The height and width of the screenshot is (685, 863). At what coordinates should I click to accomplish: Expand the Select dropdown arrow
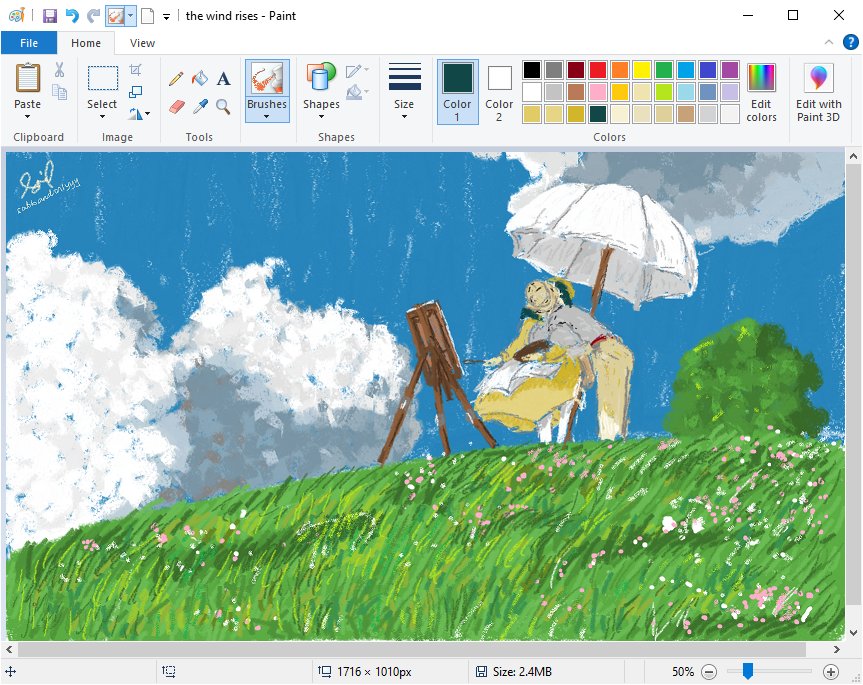coord(102,117)
